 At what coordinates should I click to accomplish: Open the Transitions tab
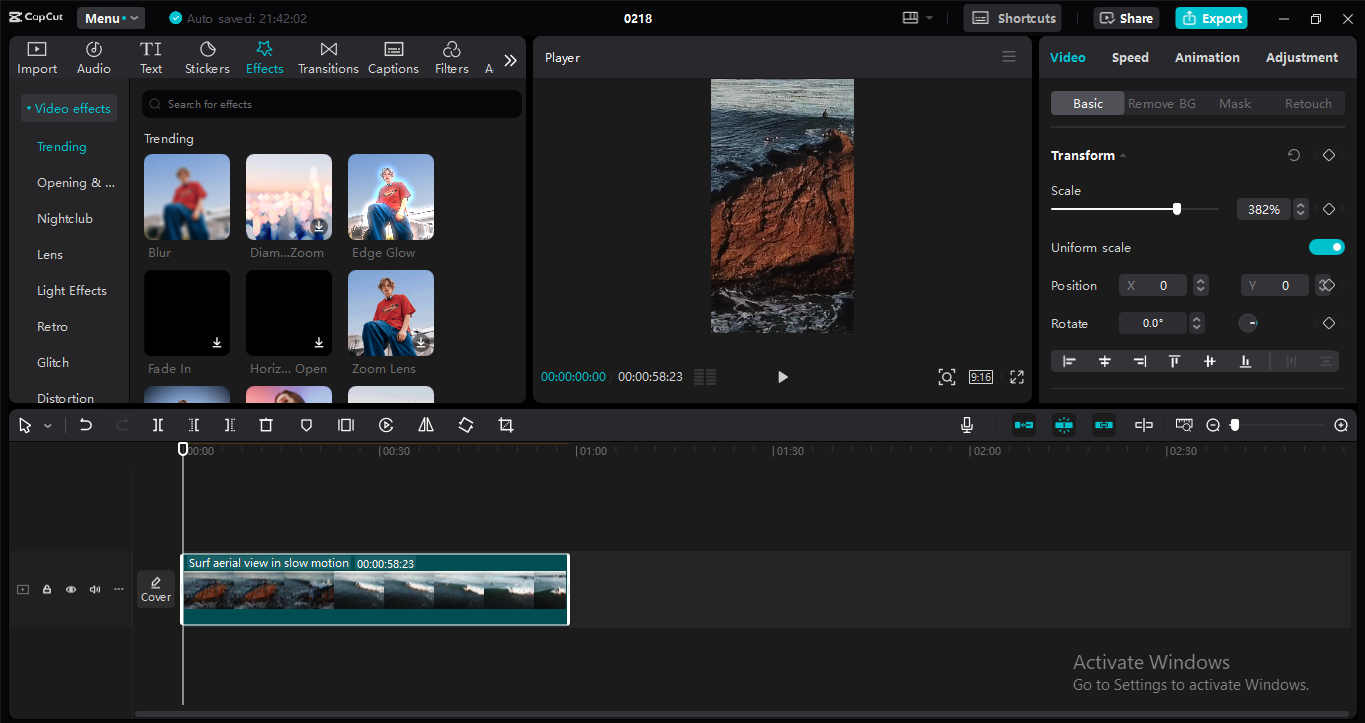point(328,58)
